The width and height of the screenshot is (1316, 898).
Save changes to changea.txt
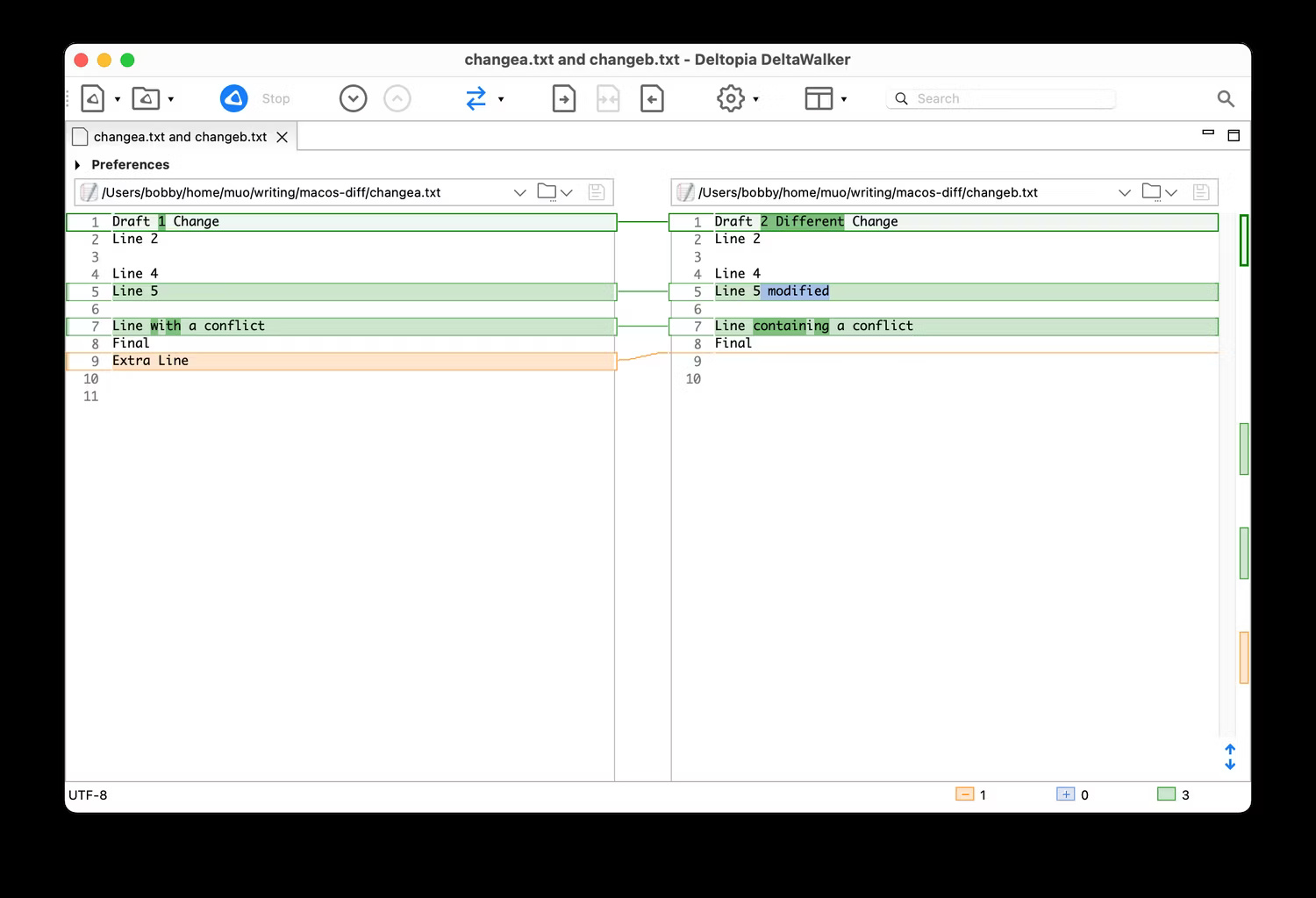(596, 191)
